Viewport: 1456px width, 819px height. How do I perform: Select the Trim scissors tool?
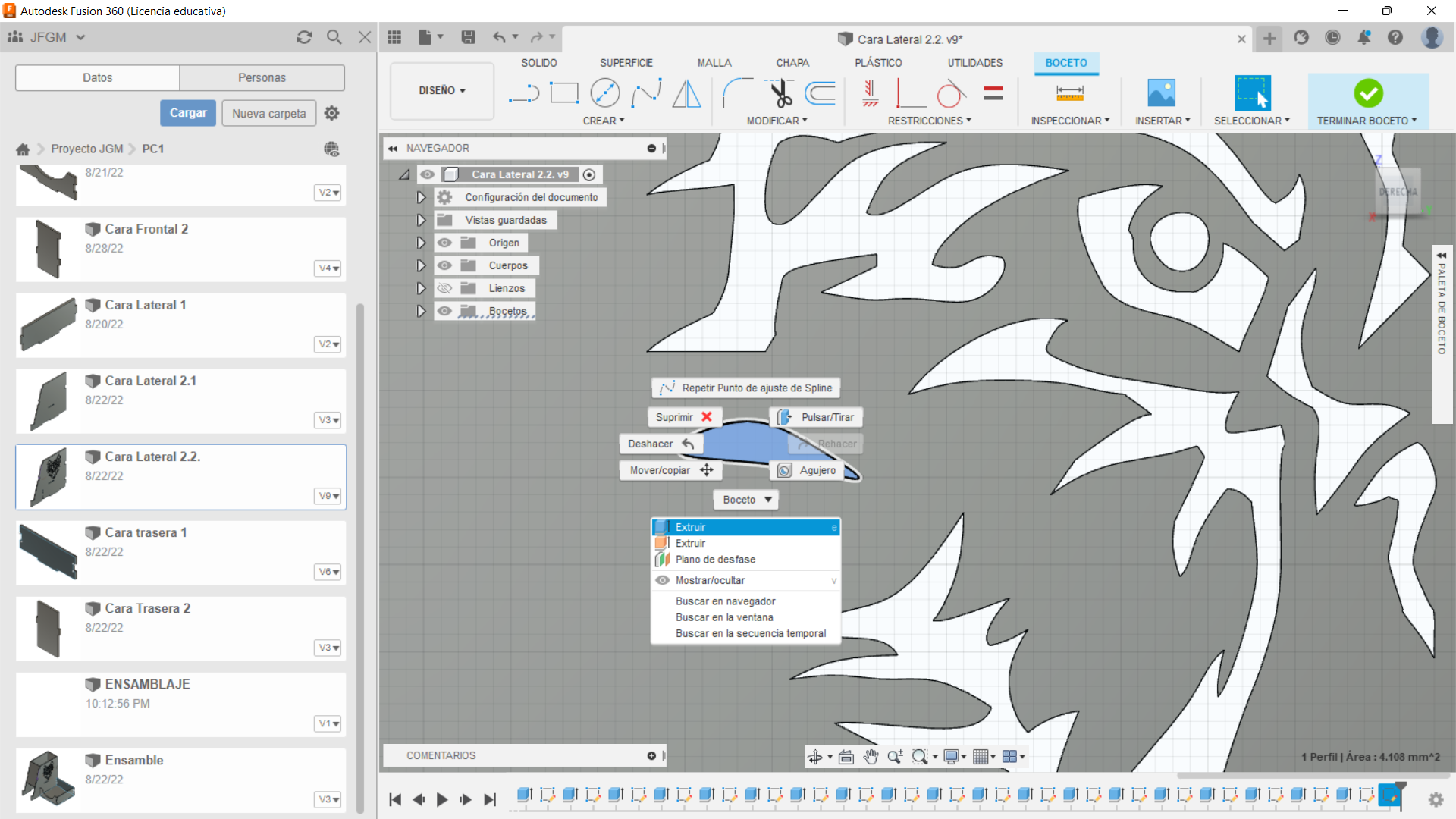tap(780, 93)
